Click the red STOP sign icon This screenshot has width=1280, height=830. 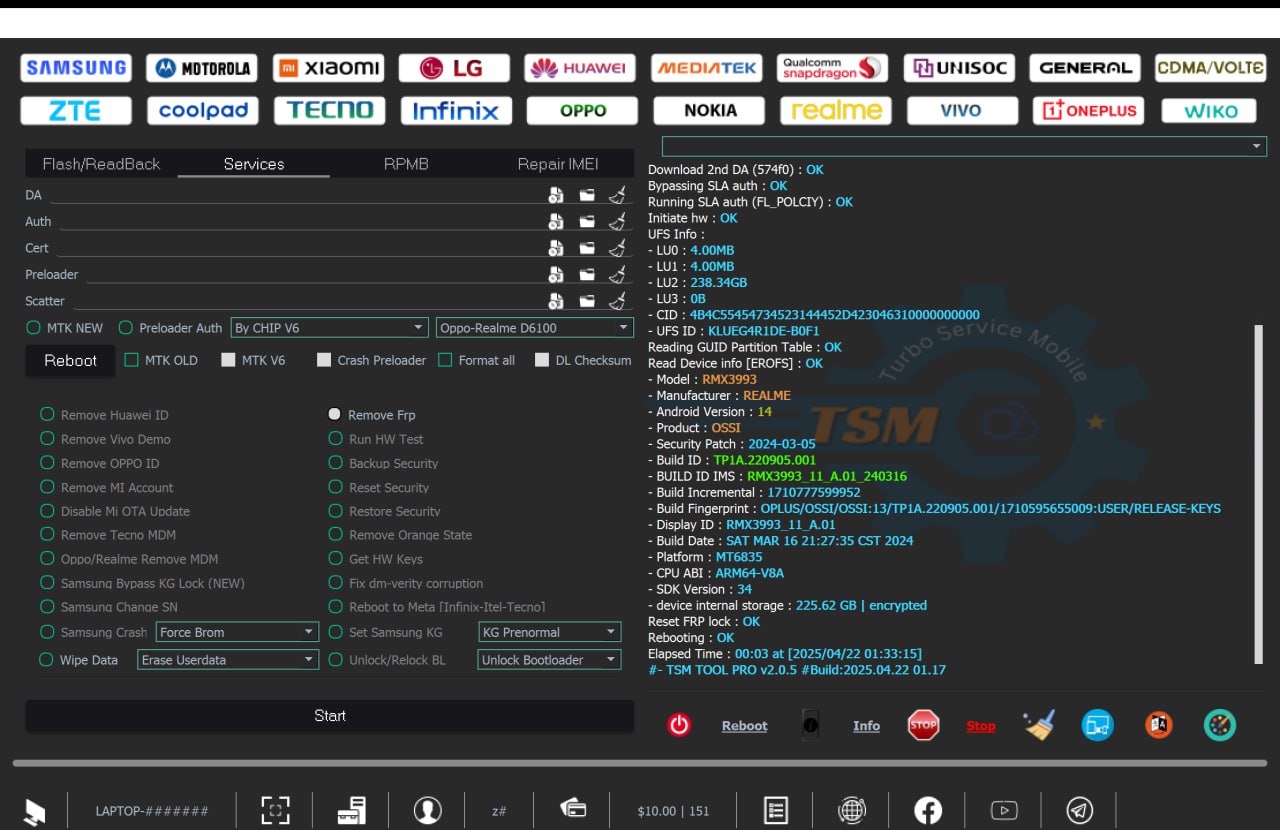(x=923, y=725)
